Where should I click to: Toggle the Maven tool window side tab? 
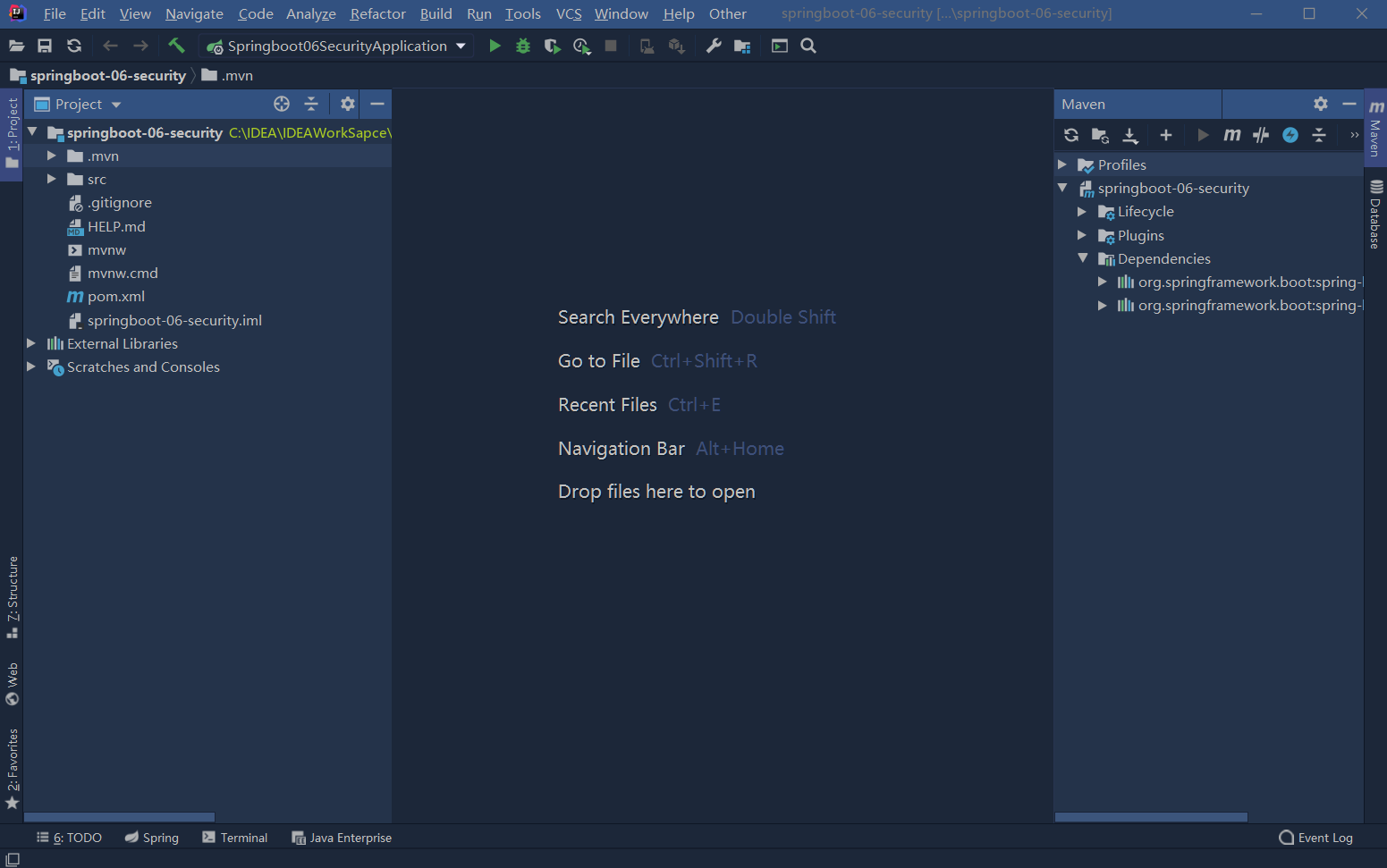click(1375, 127)
